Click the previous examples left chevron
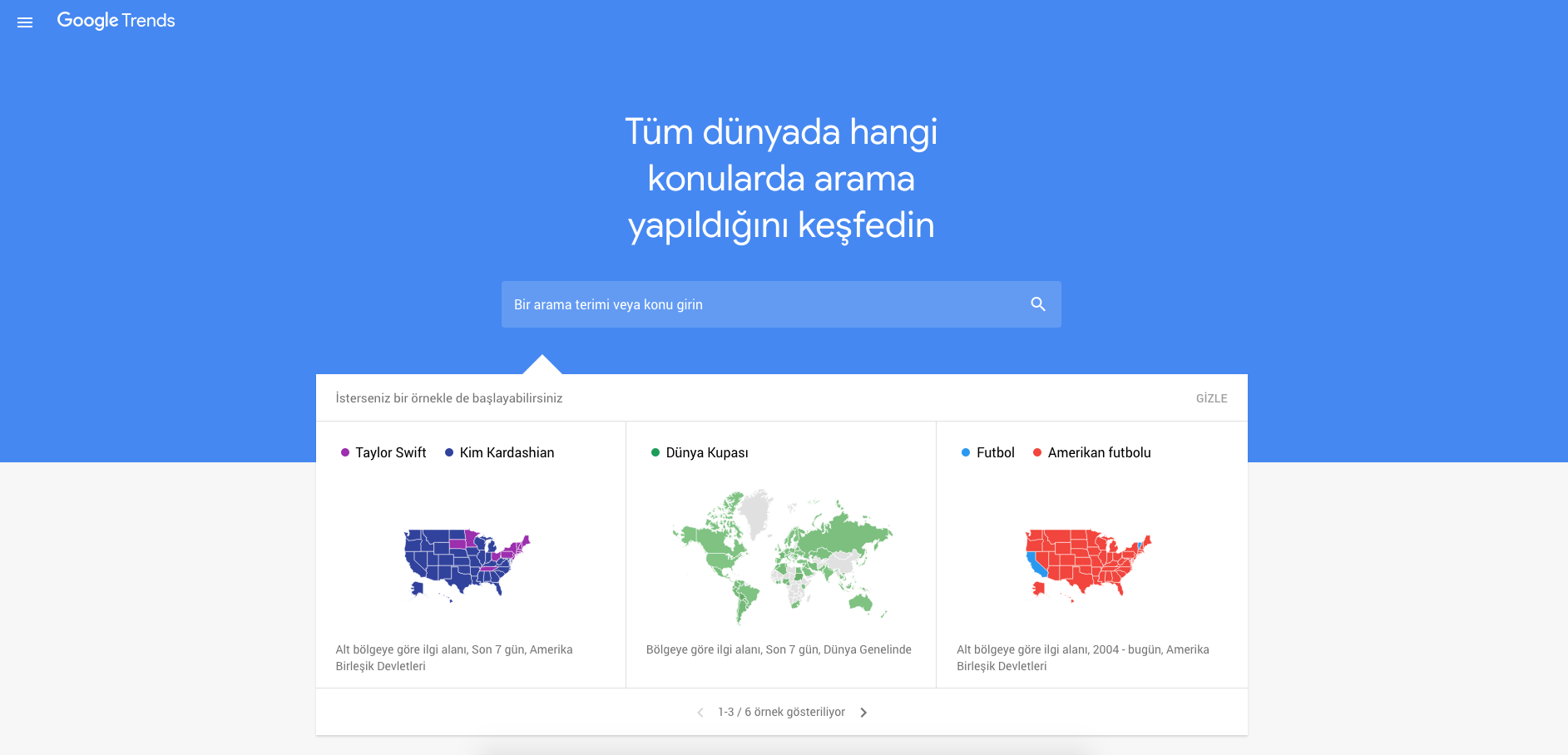This screenshot has width=1568, height=755. [700, 713]
